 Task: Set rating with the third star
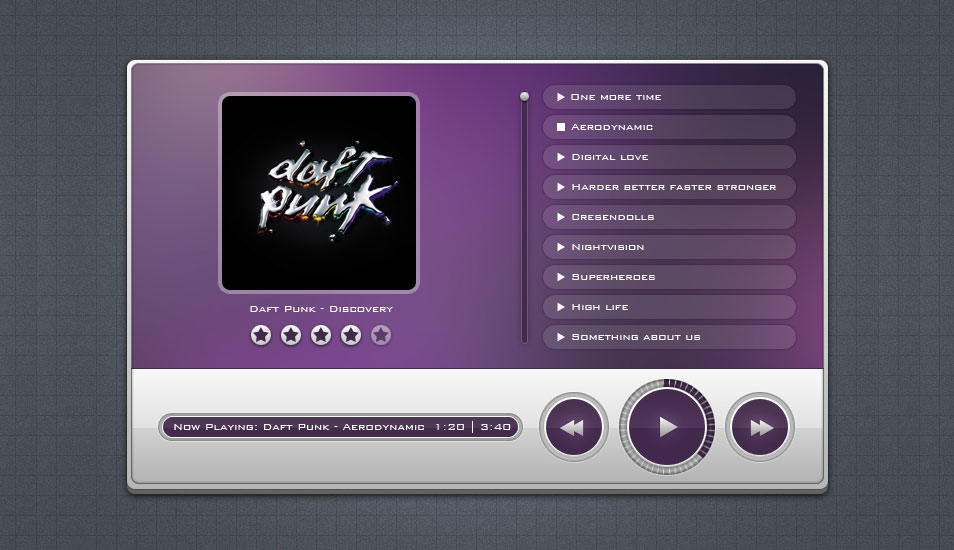pos(321,335)
